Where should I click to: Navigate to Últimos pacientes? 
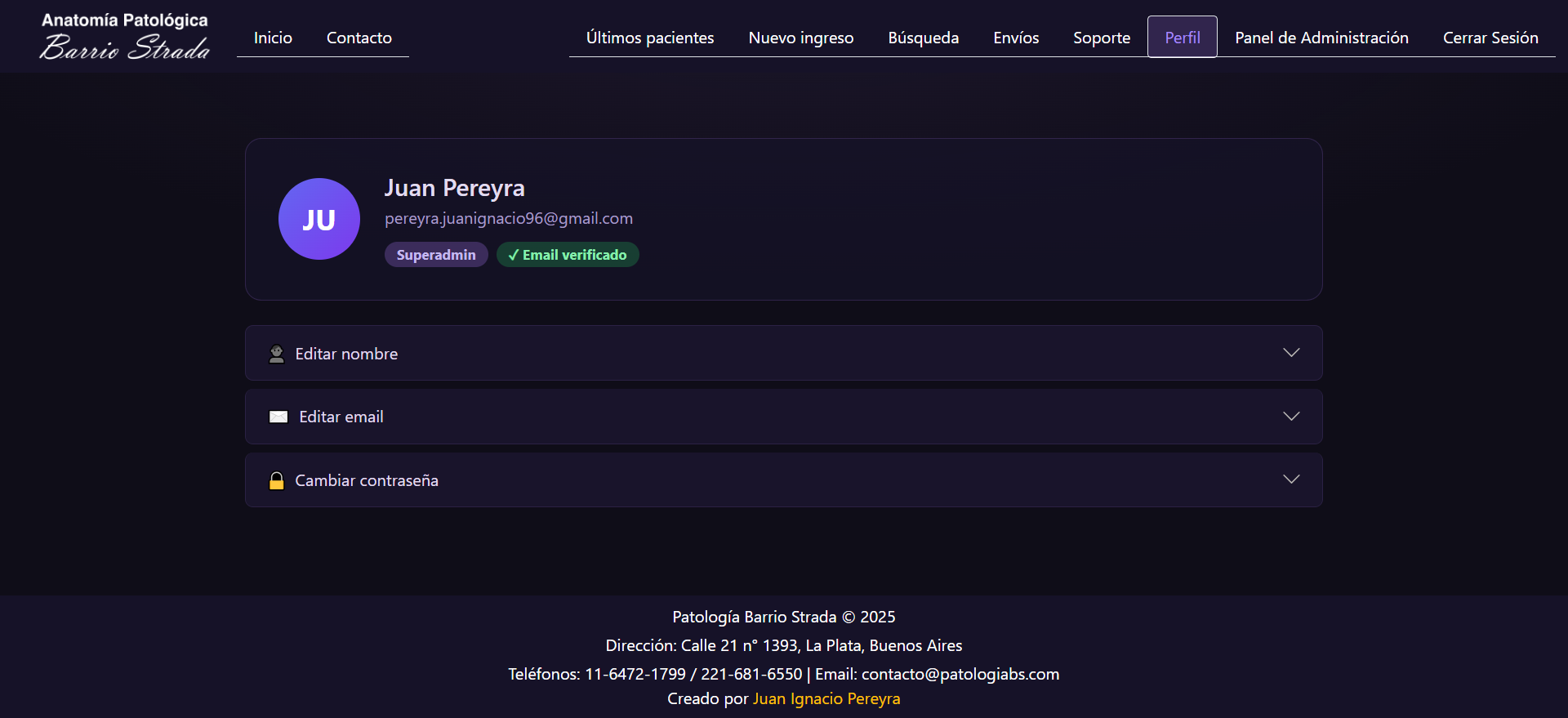coord(649,38)
